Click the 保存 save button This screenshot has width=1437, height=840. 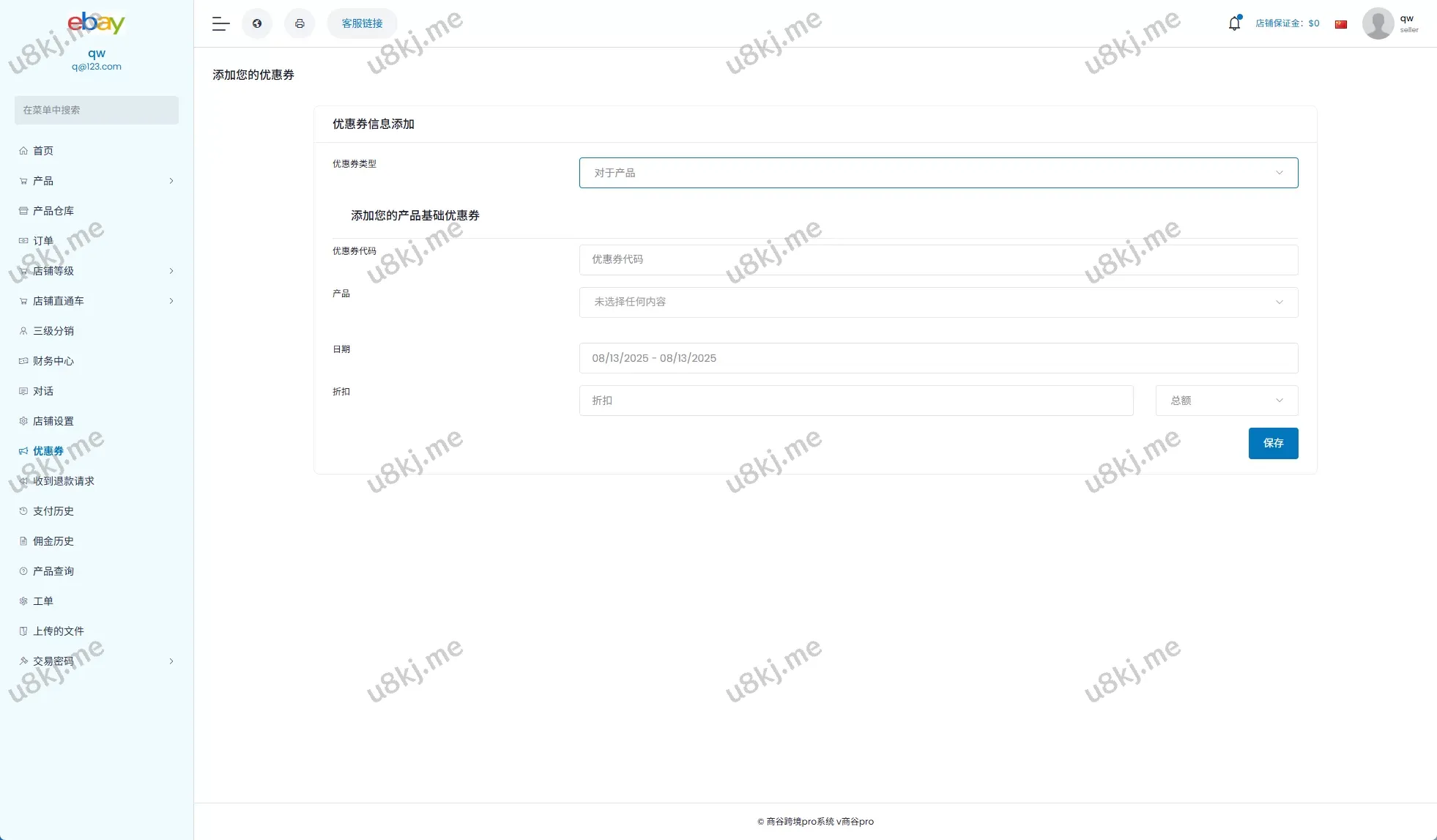pos(1273,443)
